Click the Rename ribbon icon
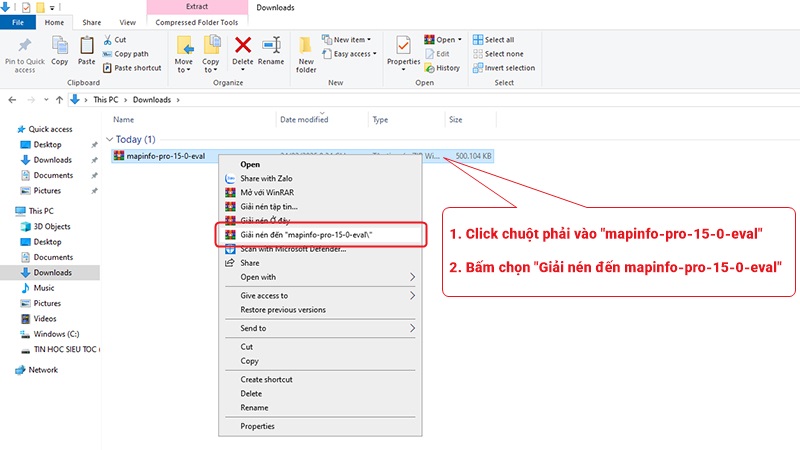This screenshot has height=450, width=800. [x=271, y=45]
